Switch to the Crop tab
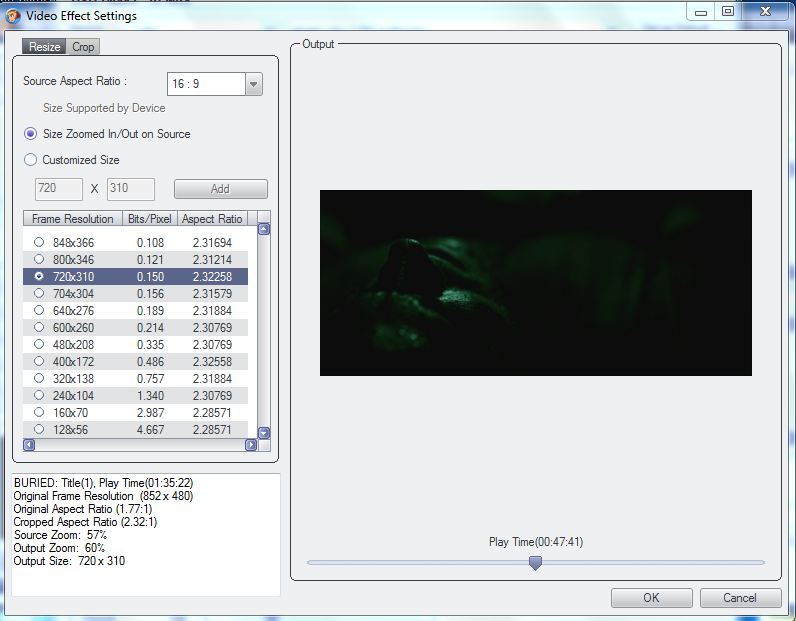 (83, 47)
